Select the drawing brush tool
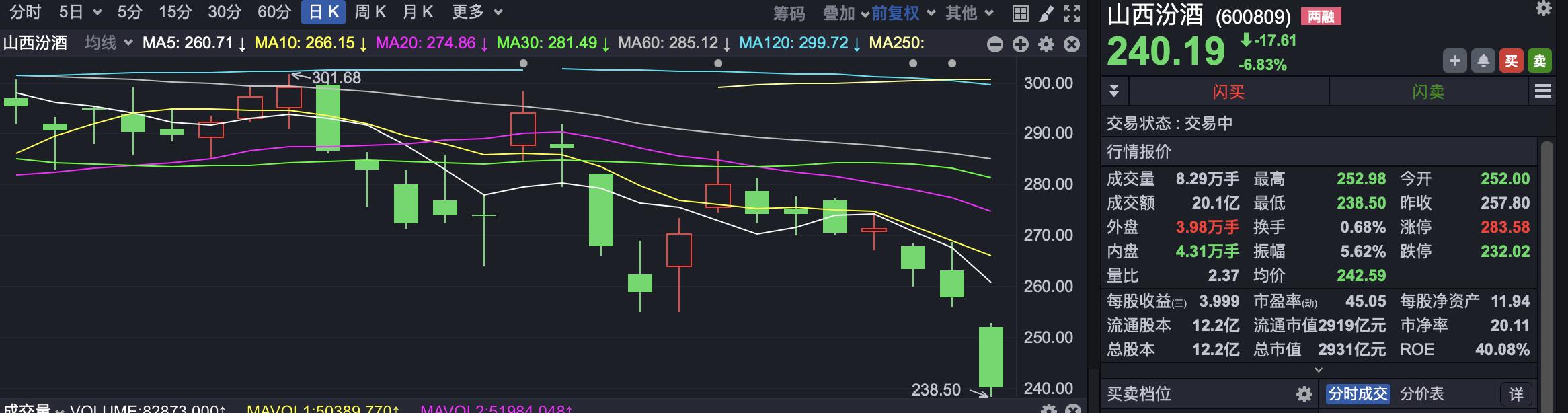1568x413 pixels. (x=1046, y=13)
